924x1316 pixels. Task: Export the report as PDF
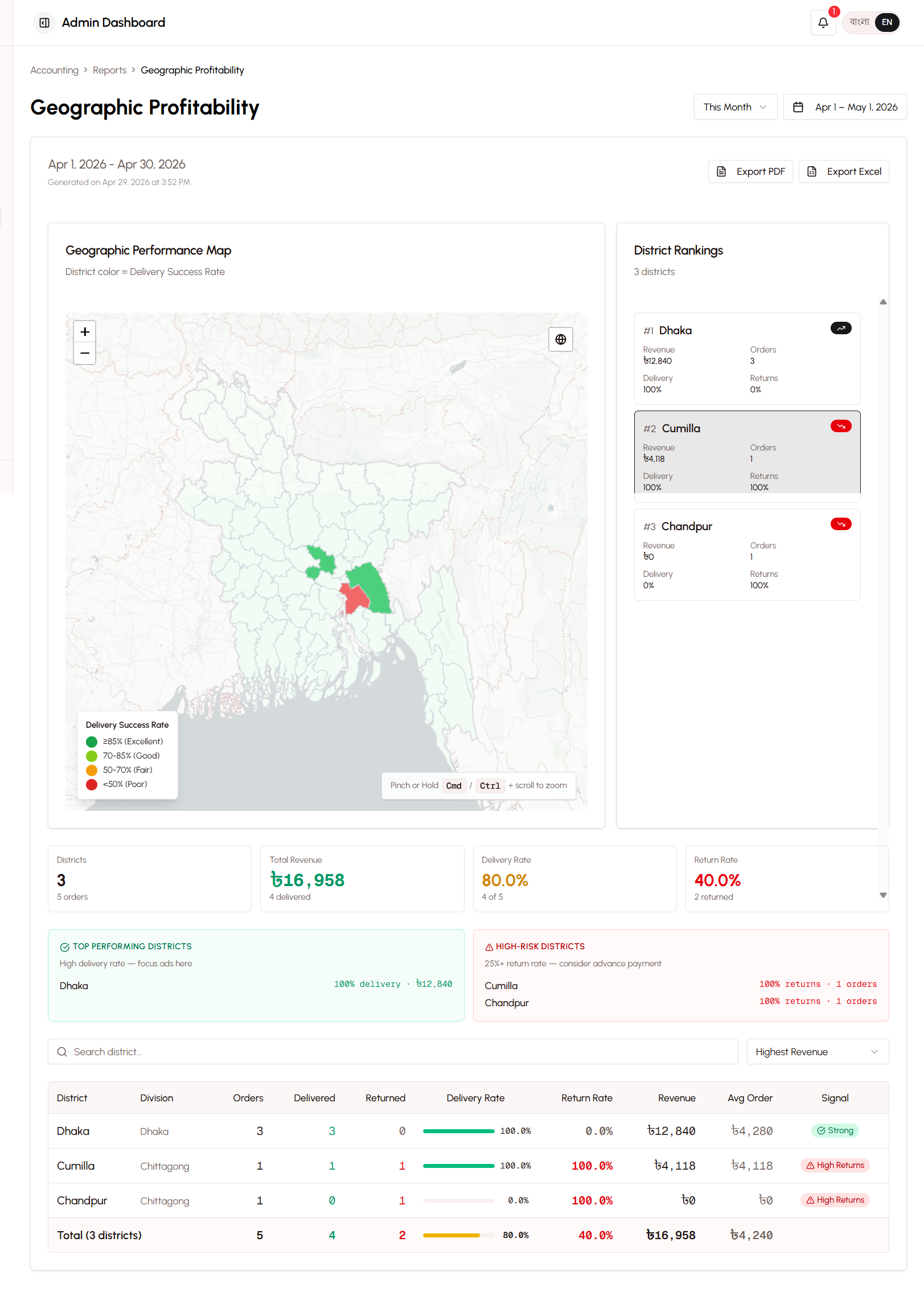750,171
